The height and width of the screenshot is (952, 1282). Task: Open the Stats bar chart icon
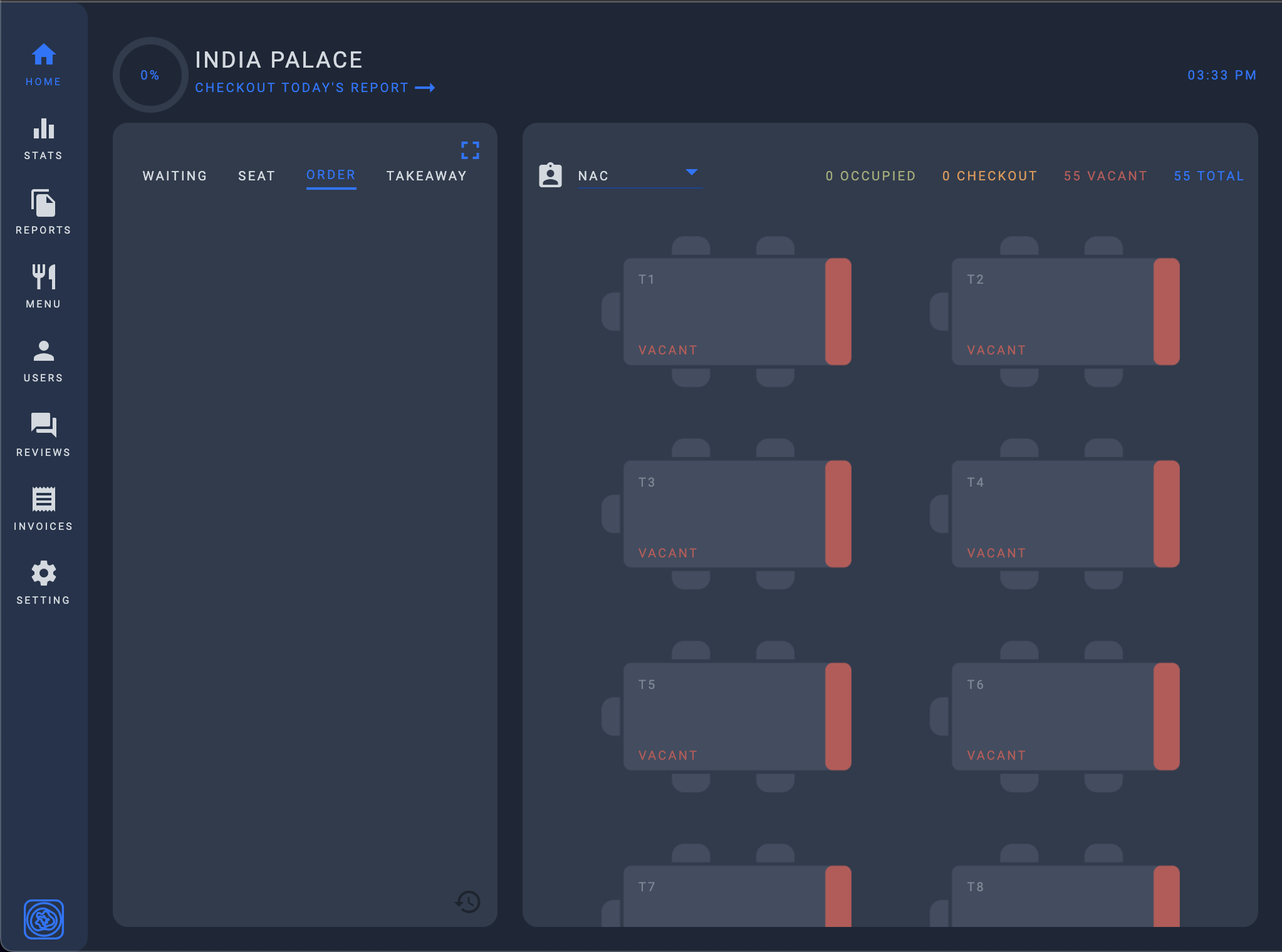click(x=43, y=138)
